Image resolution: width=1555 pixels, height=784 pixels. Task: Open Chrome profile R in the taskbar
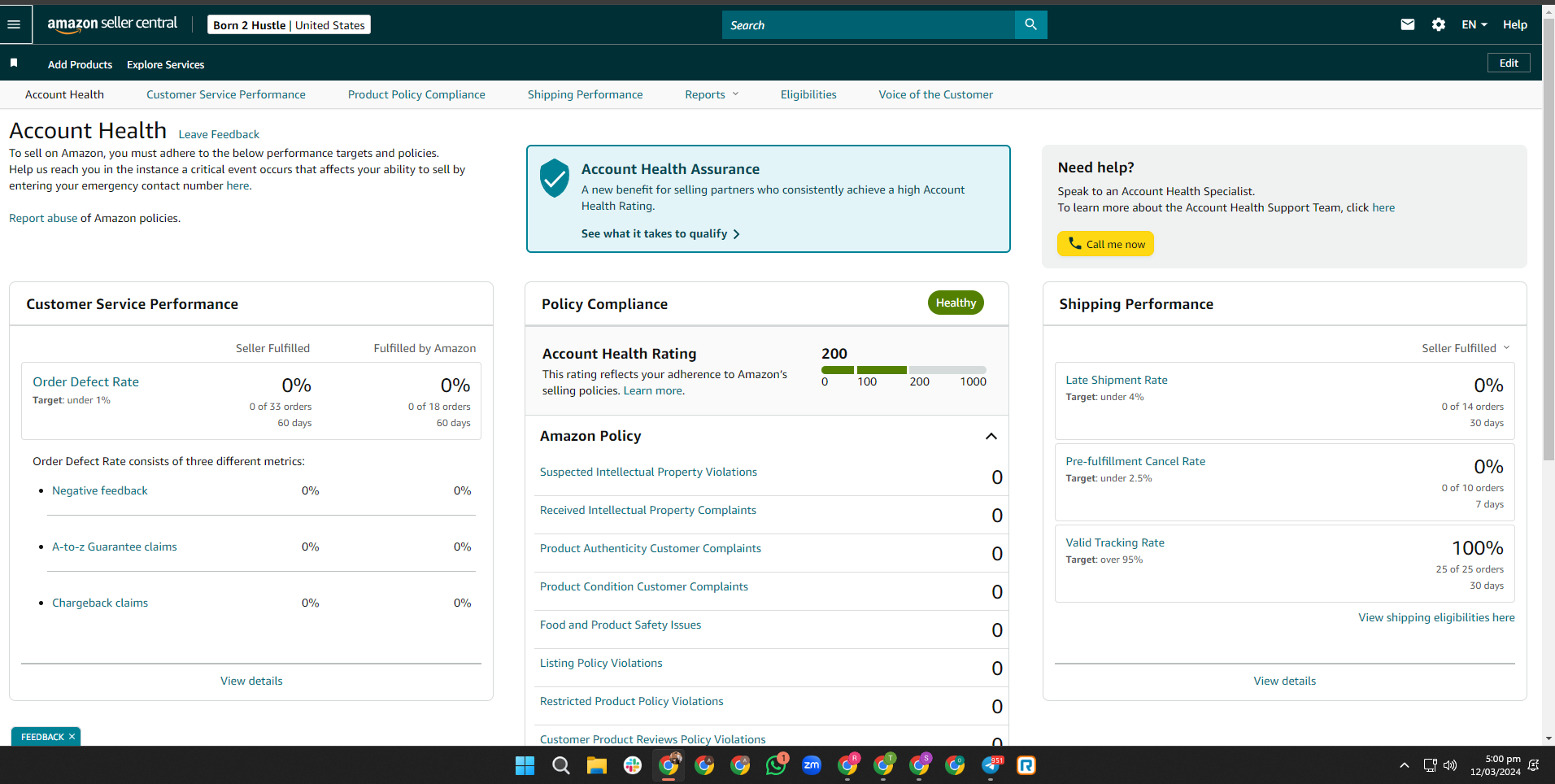(847, 765)
